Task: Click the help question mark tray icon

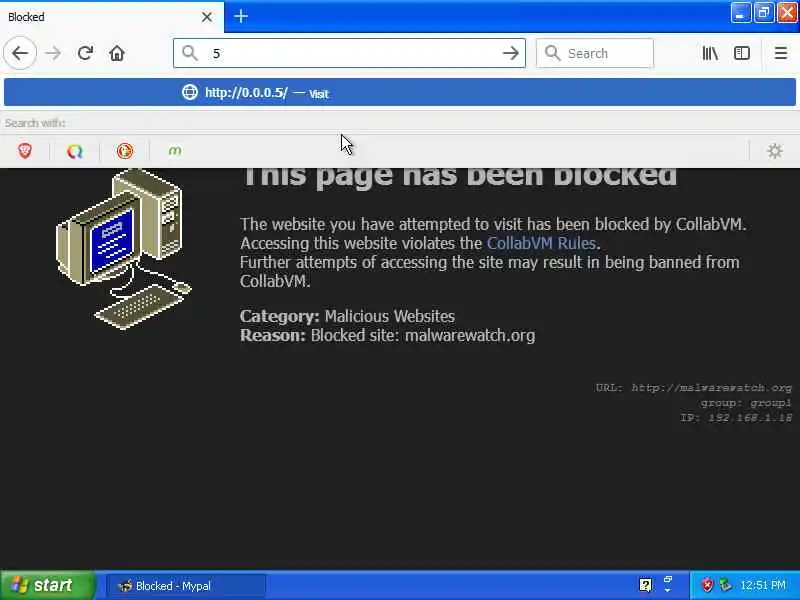Action: point(645,585)
